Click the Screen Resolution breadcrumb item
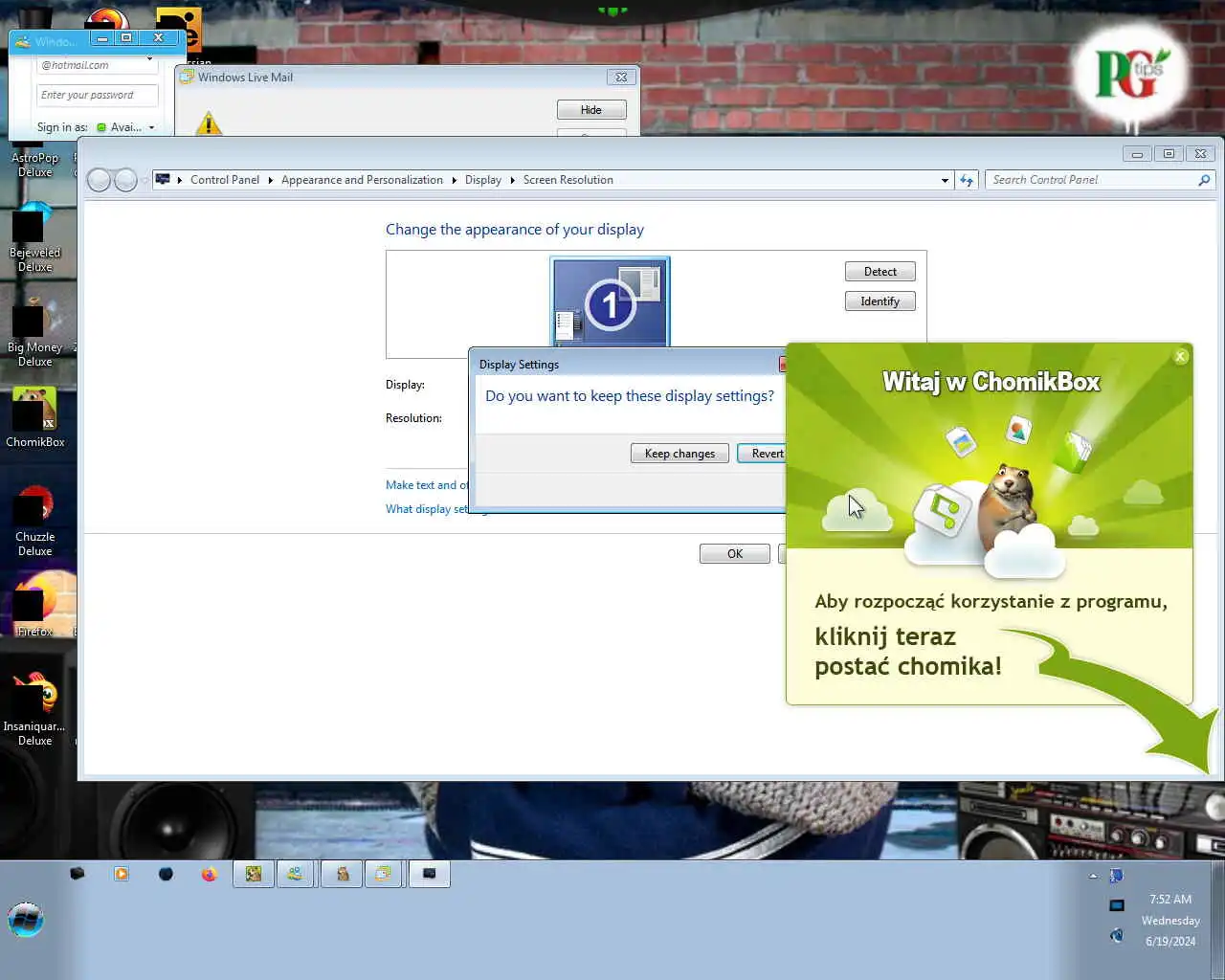Image resolution: width=1225 pixels, height=980 pixels. click(568, 180)
